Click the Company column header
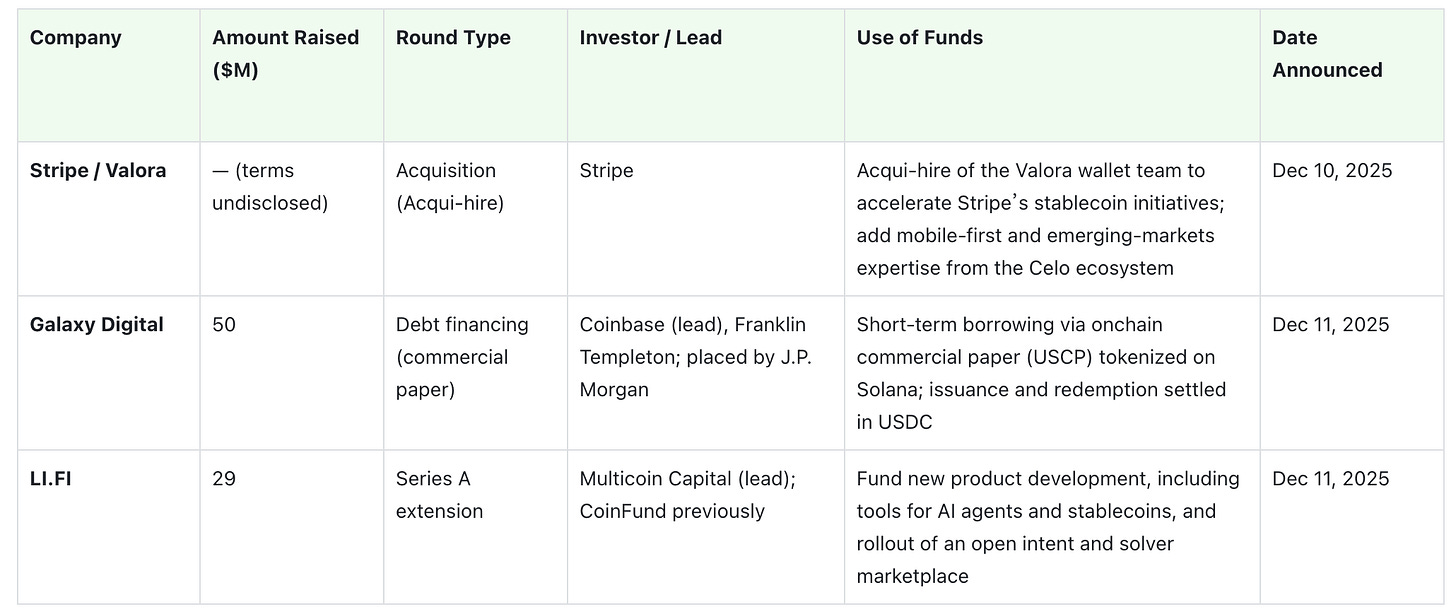The width and height of the screenshot is (1456, 613). tap(76, 38)
